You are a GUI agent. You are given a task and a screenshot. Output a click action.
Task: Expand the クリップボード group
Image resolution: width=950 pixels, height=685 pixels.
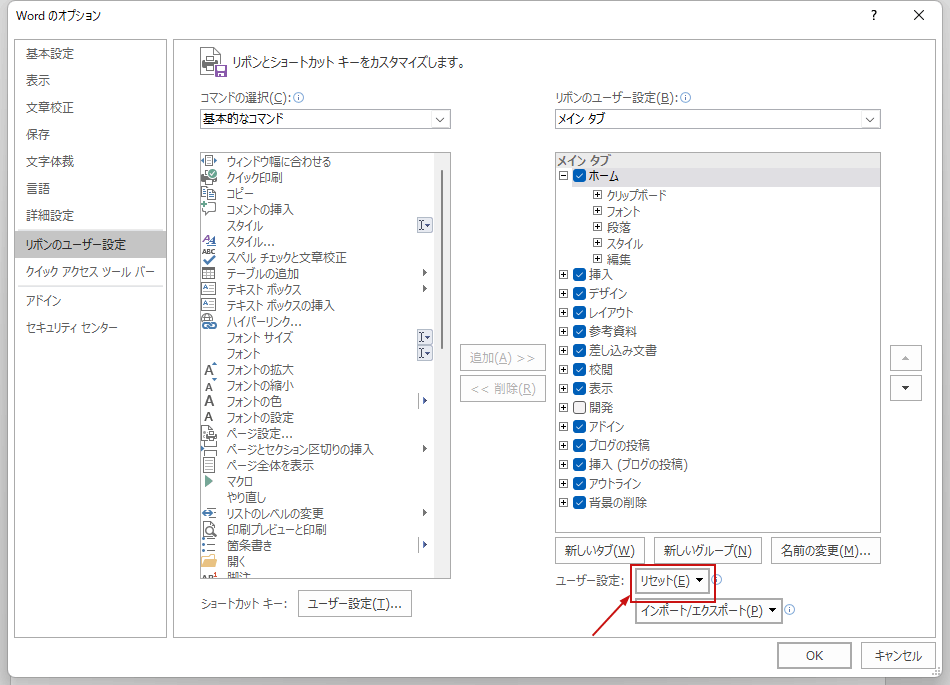[x=597, y=194]
